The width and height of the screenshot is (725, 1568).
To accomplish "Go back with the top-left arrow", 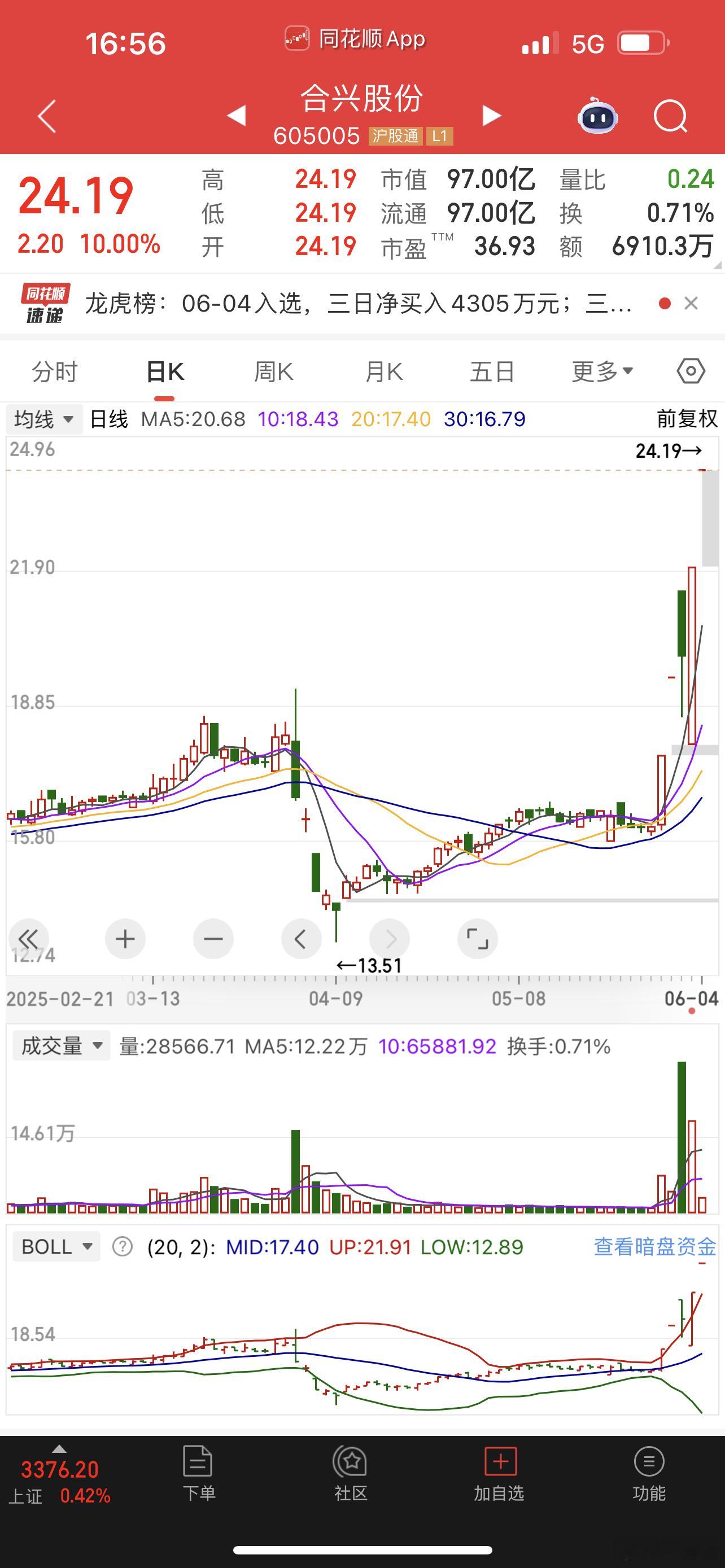I will pyautogui.click(x=47, y=116).
